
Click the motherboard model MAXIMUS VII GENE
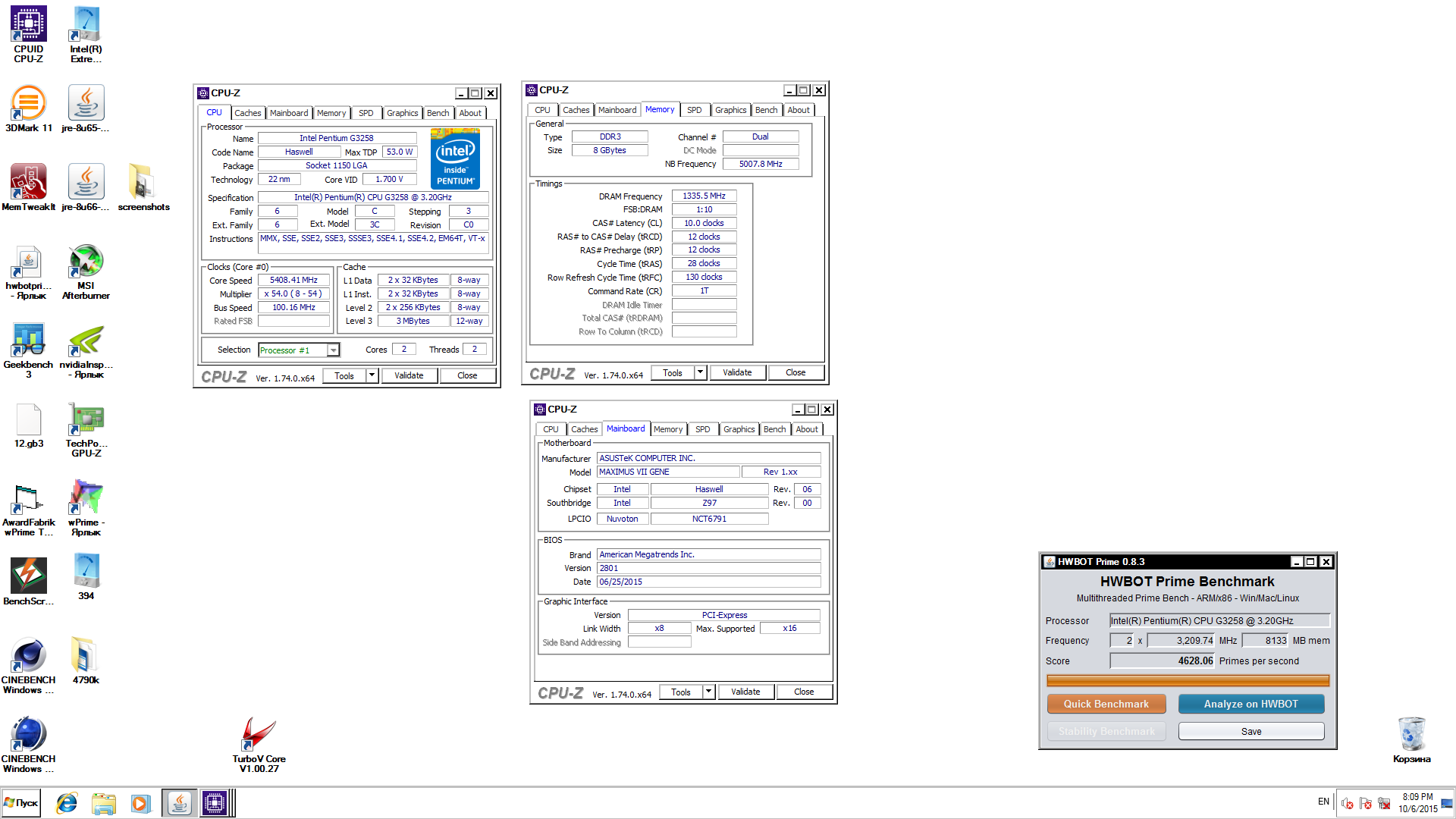coord(667,472)
